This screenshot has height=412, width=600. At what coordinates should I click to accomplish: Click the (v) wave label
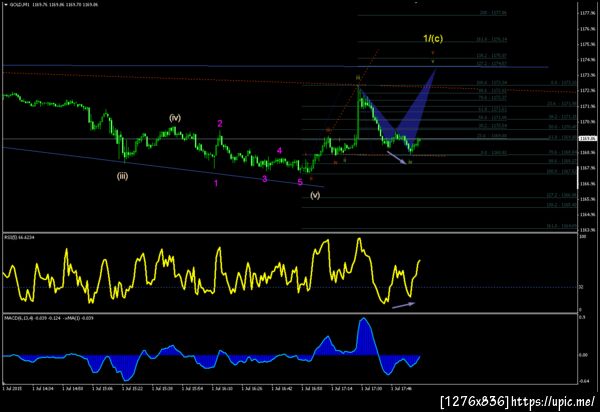pyautogui.click(x=315, y=195)
